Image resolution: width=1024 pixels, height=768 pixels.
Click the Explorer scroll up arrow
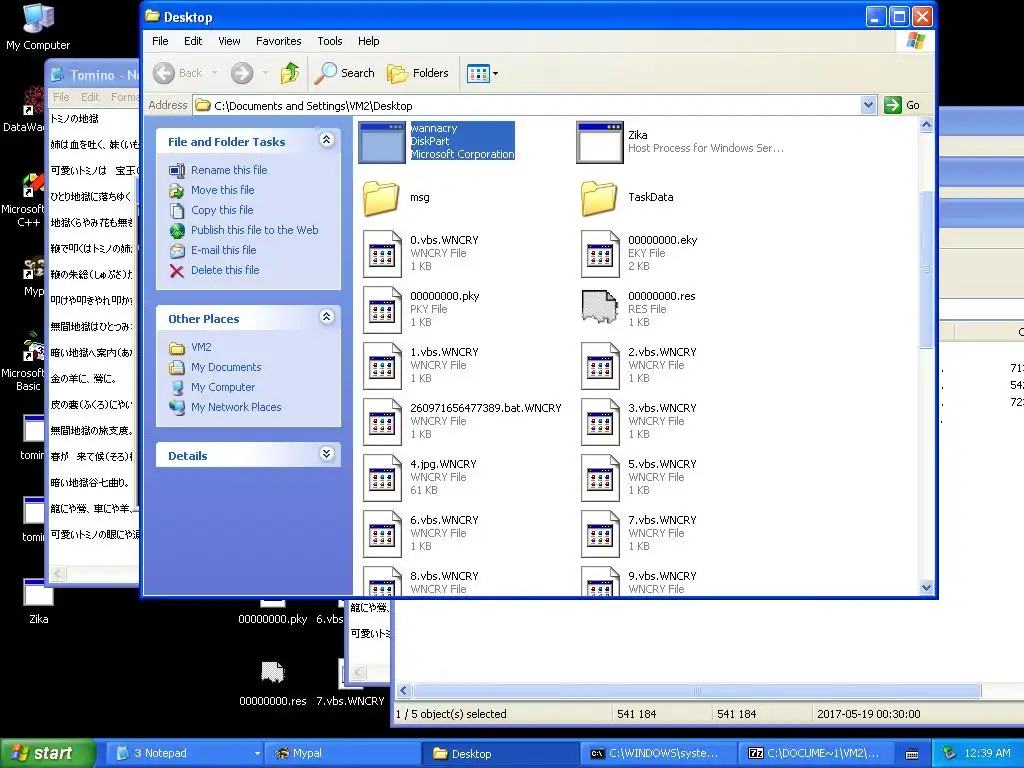(926, 125)
